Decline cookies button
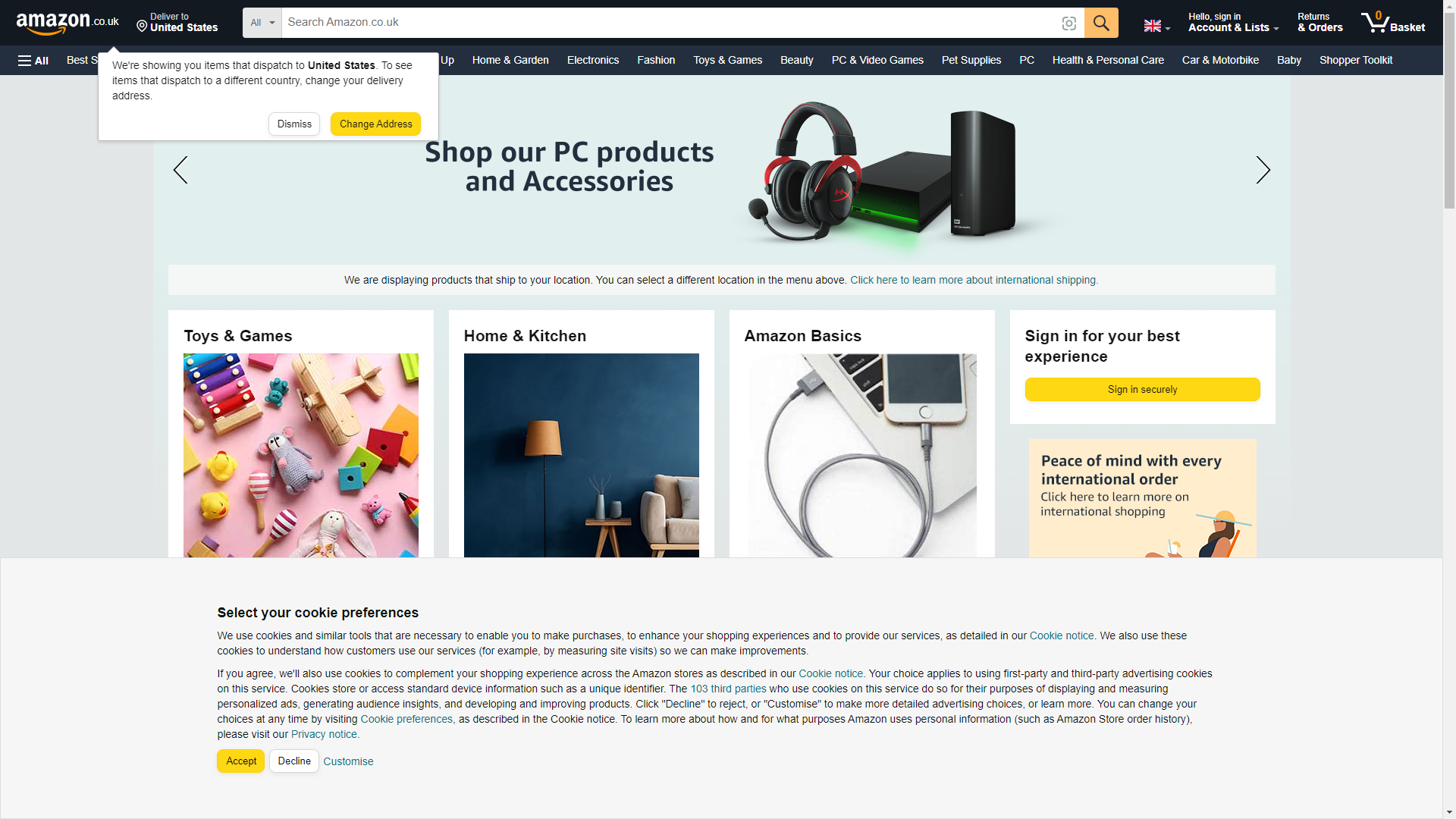This screenshot has width=1456, height=819. tap(294, 761)
